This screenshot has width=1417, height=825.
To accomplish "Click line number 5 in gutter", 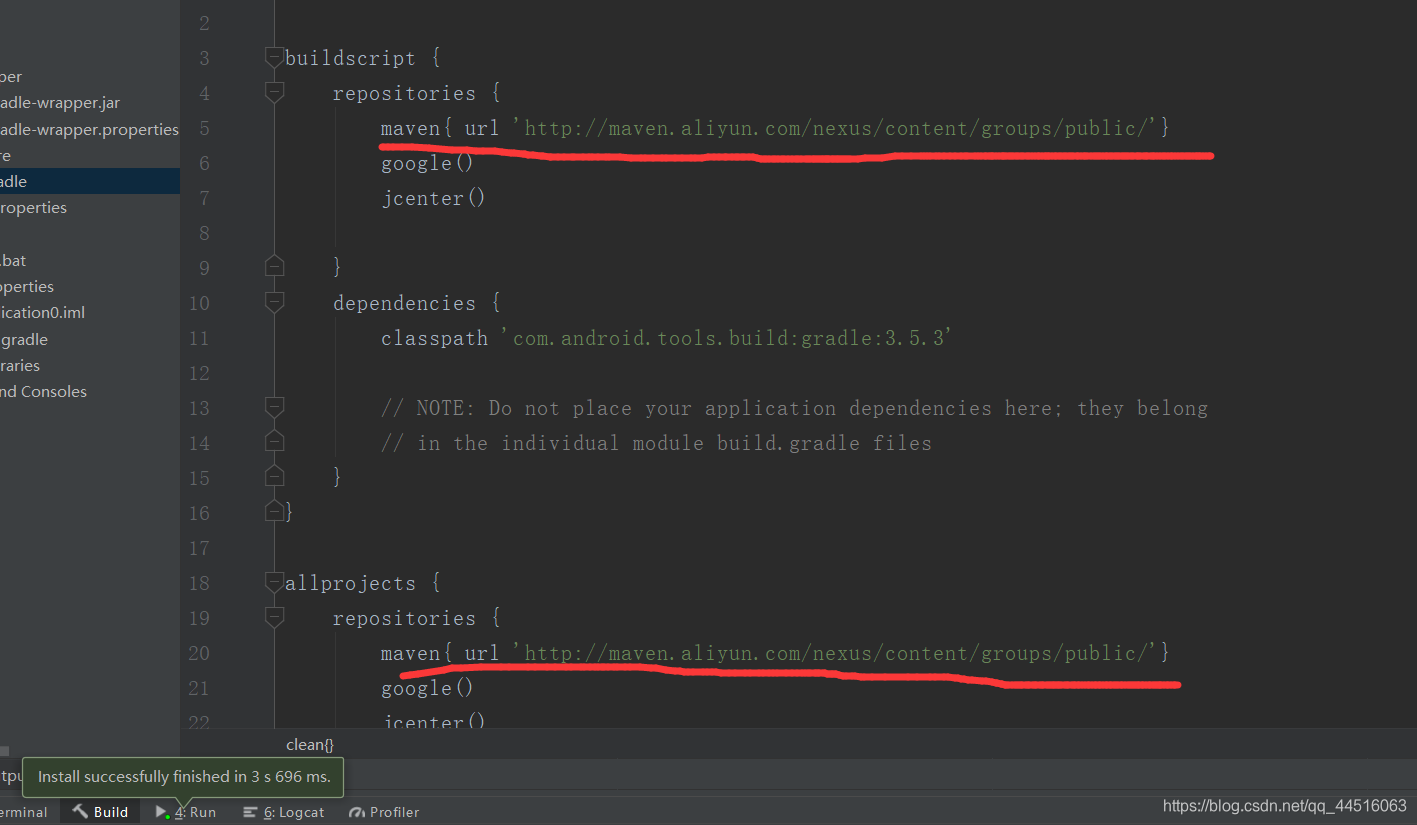I will pyautogui.click(x=204, y=128).
